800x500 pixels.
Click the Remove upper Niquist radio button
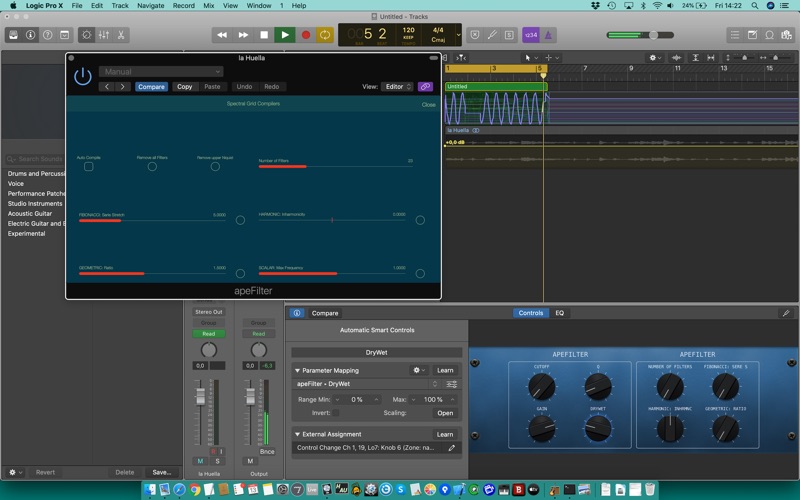click(x=215, y=166)
